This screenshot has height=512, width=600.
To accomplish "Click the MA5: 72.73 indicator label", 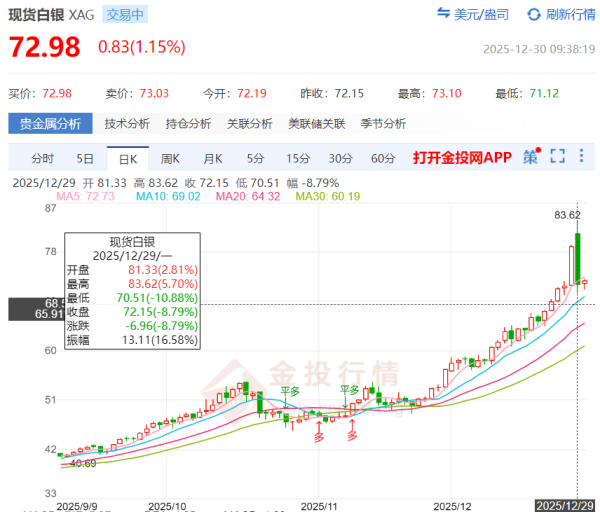I will click(85, 196).
